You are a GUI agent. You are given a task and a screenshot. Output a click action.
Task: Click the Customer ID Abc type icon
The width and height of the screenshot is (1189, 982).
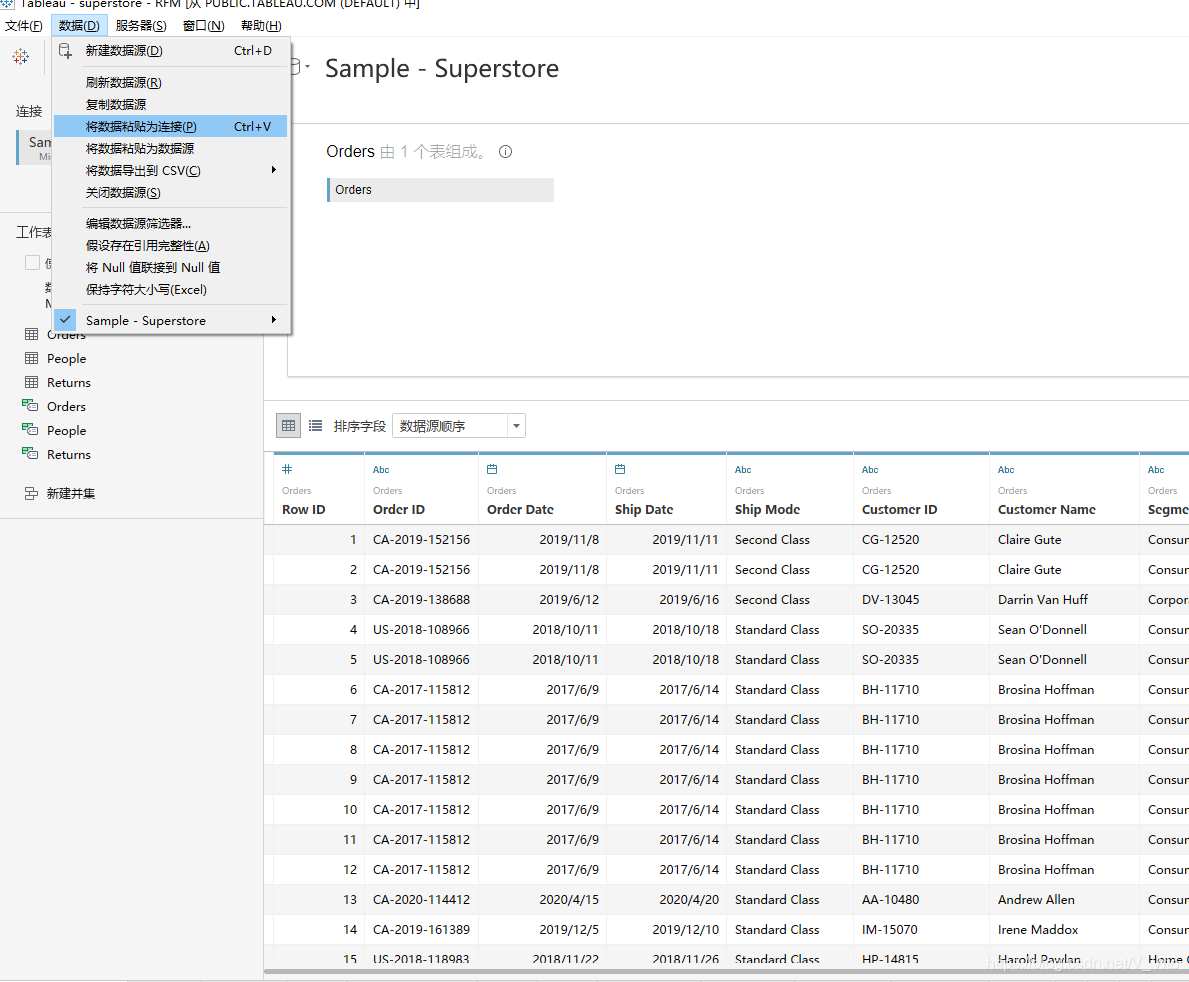click(870, 469)
